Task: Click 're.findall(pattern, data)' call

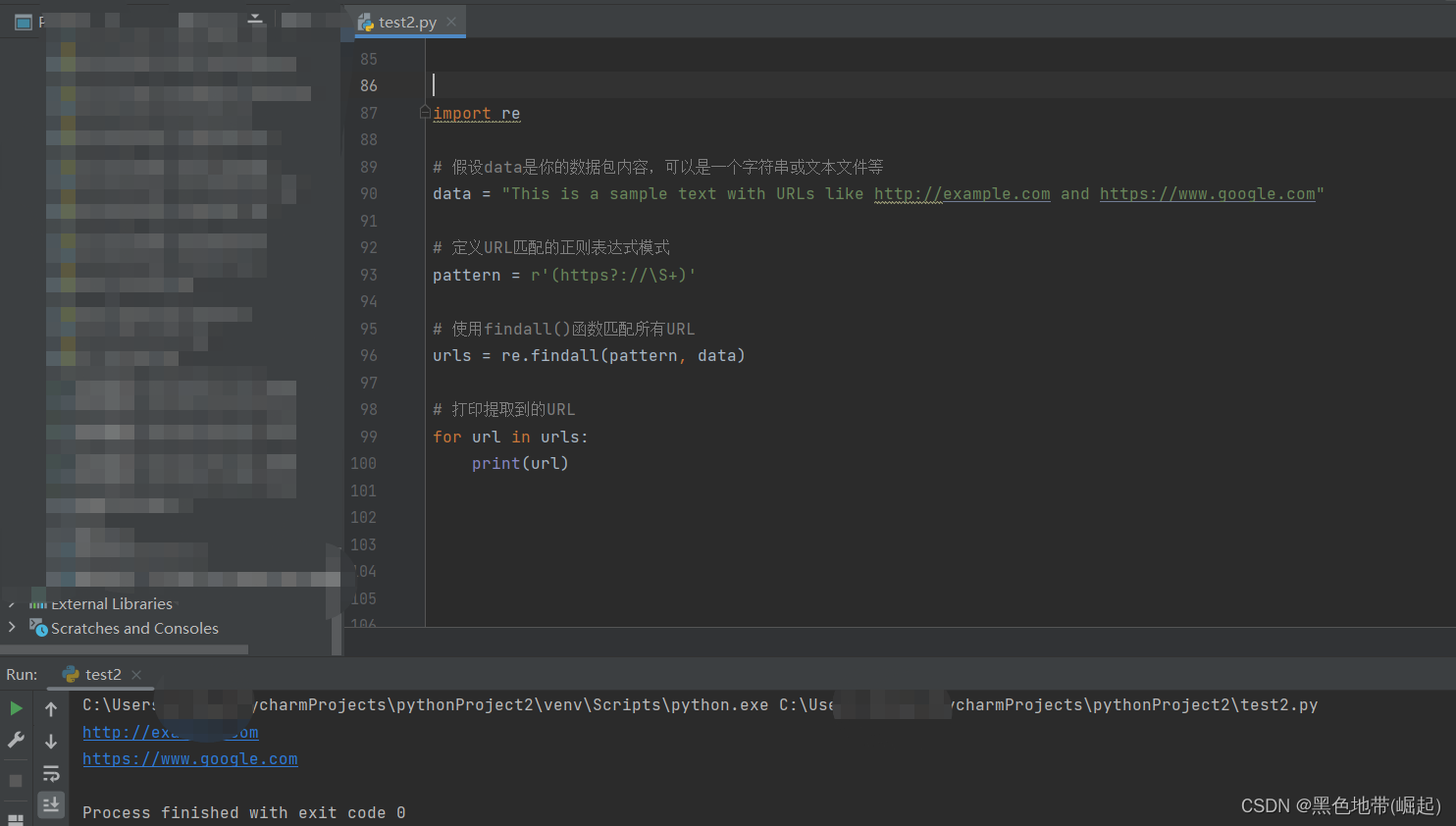Action: coord(623,355)
